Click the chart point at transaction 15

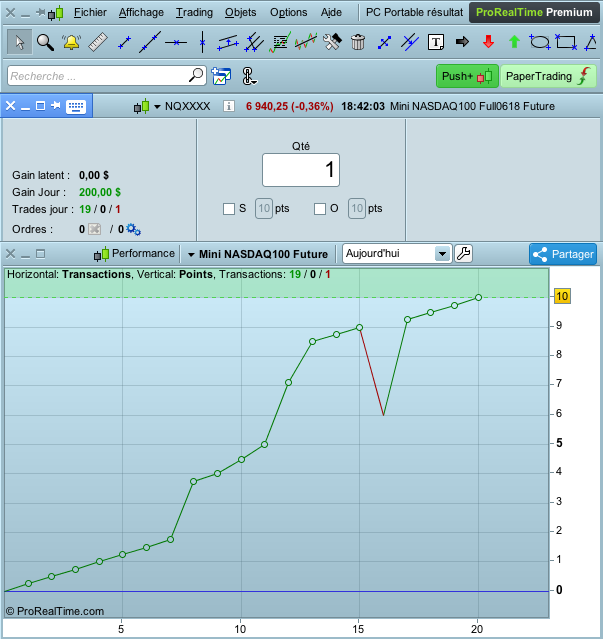click(x=359, y=327)
